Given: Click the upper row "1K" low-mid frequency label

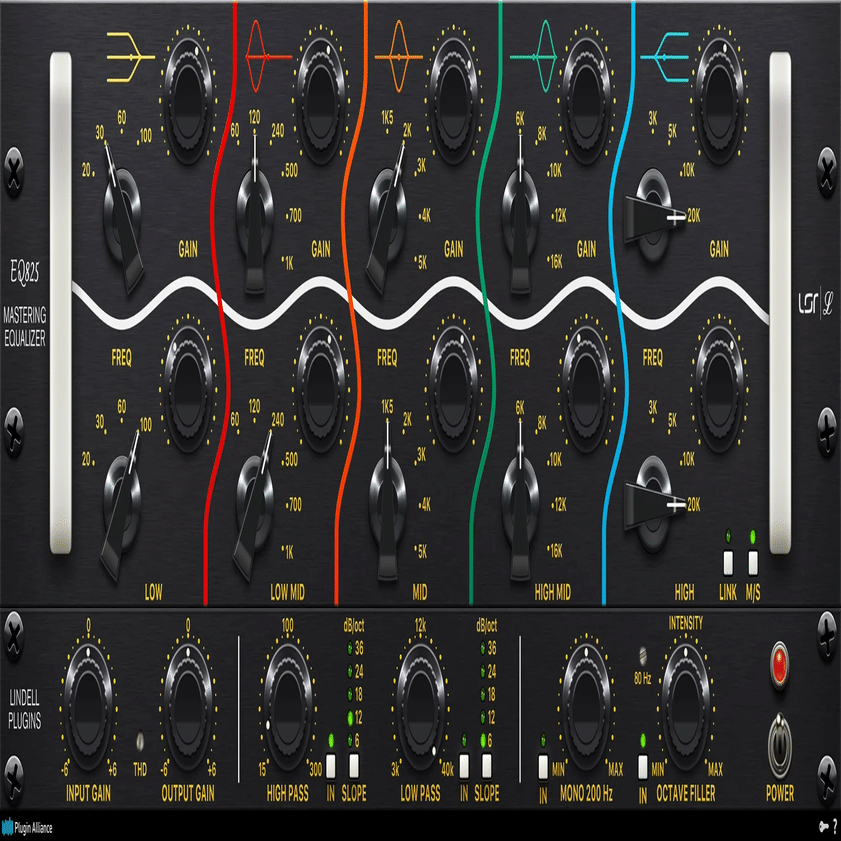Looking at the screenshot, I should 289,263.
